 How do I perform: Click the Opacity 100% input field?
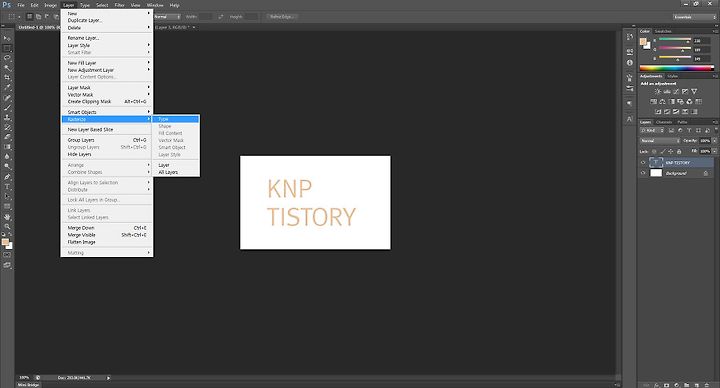pyautogui.click(x=705, y=141)
